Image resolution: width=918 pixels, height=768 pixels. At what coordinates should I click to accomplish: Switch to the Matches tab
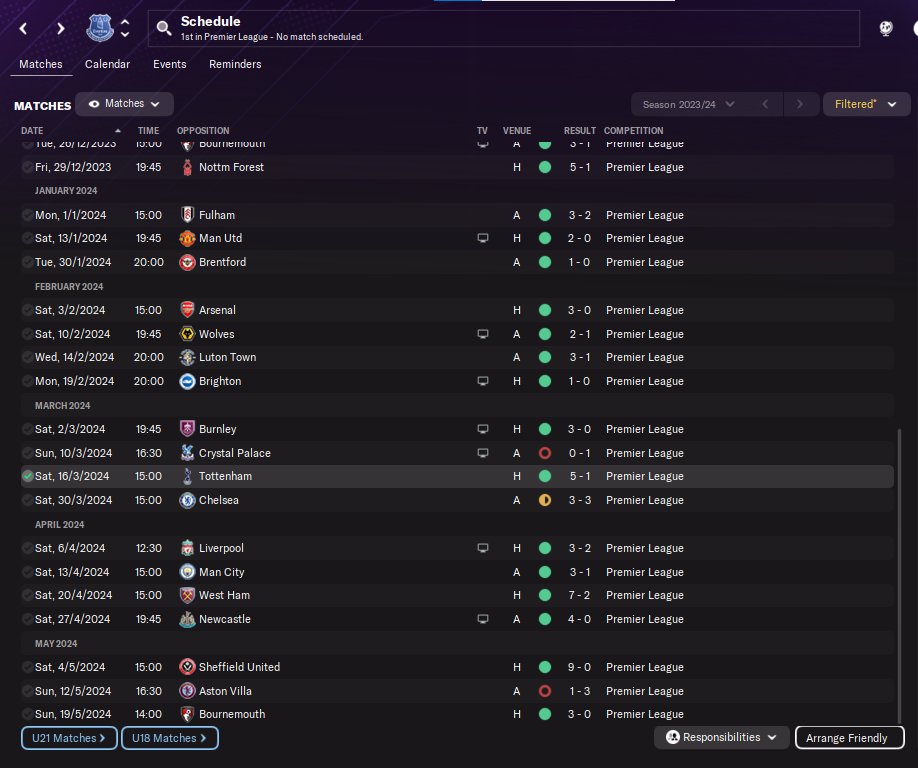(41, 64)
